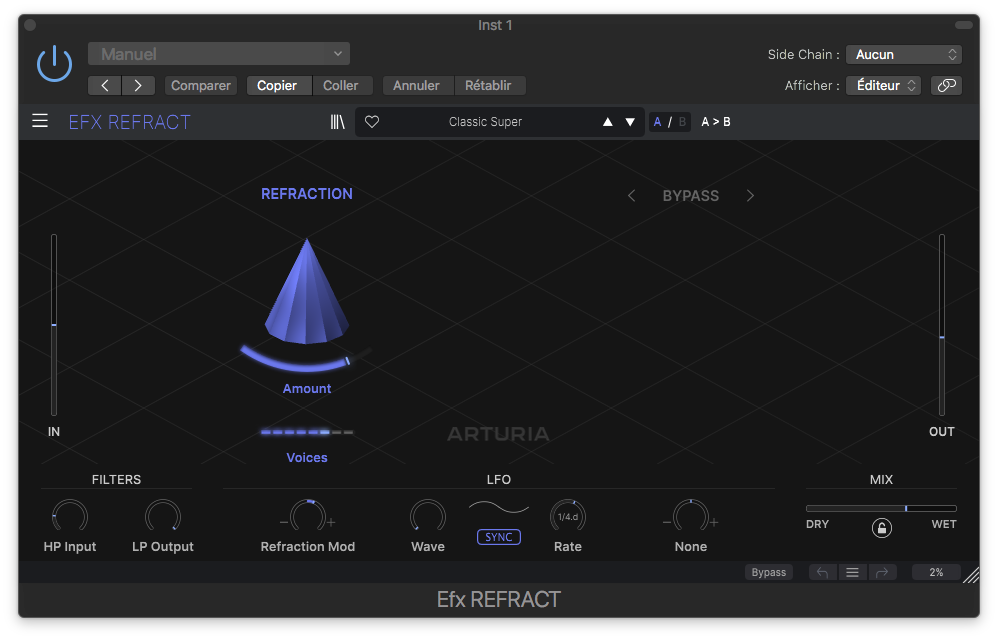The width and height of the screenshot is (998, 640).
Task: Toggle the plugin power button
Action: [54, 64]
